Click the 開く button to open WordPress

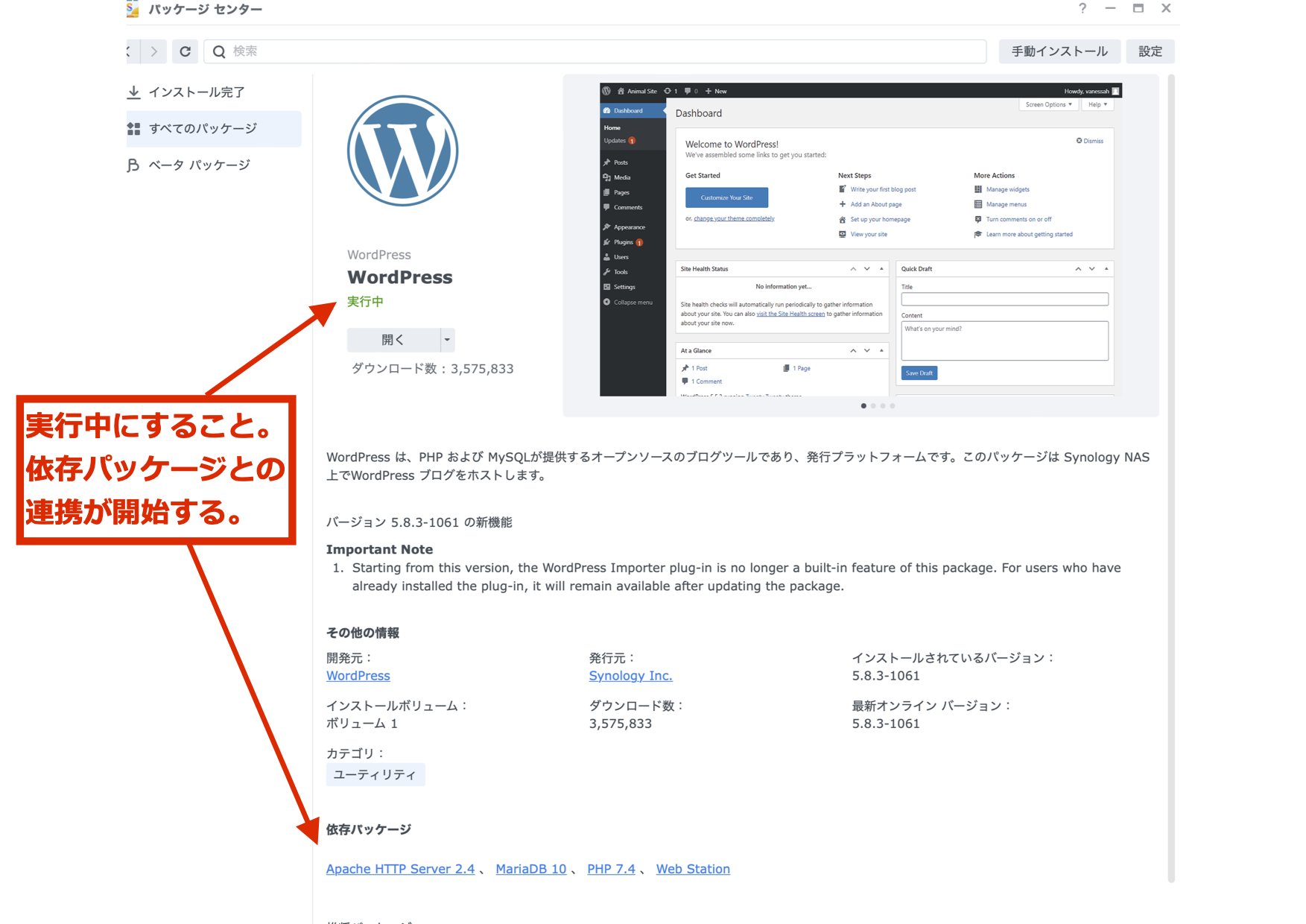click(x=393, y=340)
